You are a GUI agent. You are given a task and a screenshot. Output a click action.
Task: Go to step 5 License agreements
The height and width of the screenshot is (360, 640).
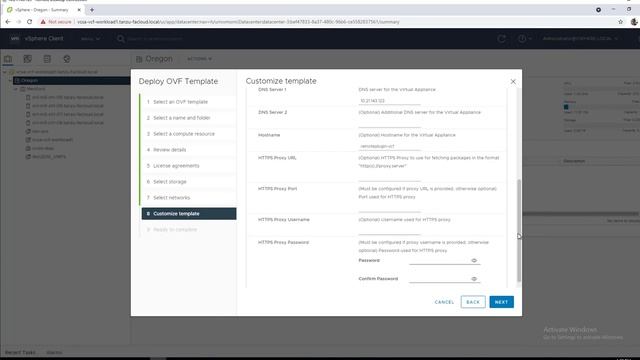pos(189,165)
